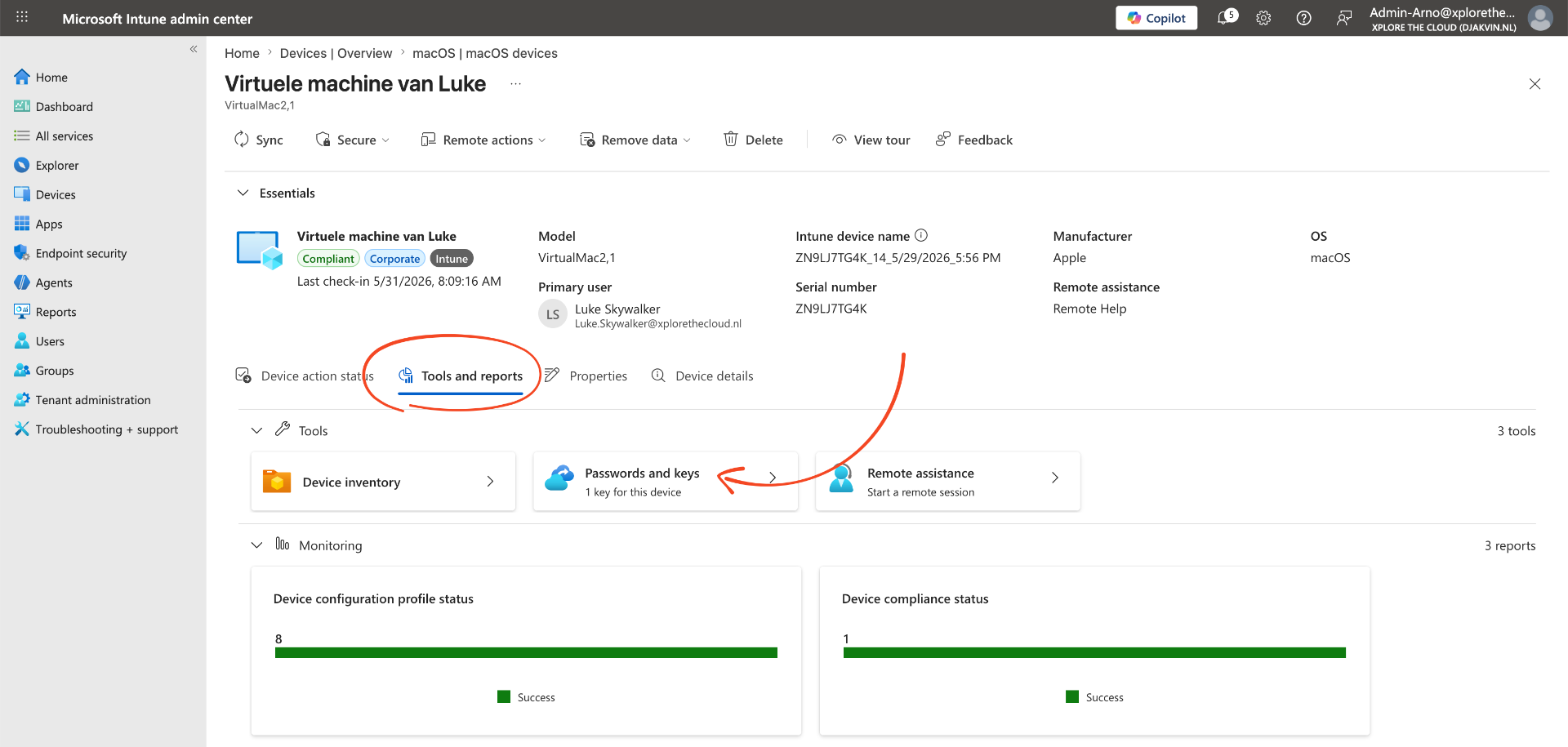1568x747 pixels.
Task: Open the Remote assistance card
Action: tap(948, 482)
